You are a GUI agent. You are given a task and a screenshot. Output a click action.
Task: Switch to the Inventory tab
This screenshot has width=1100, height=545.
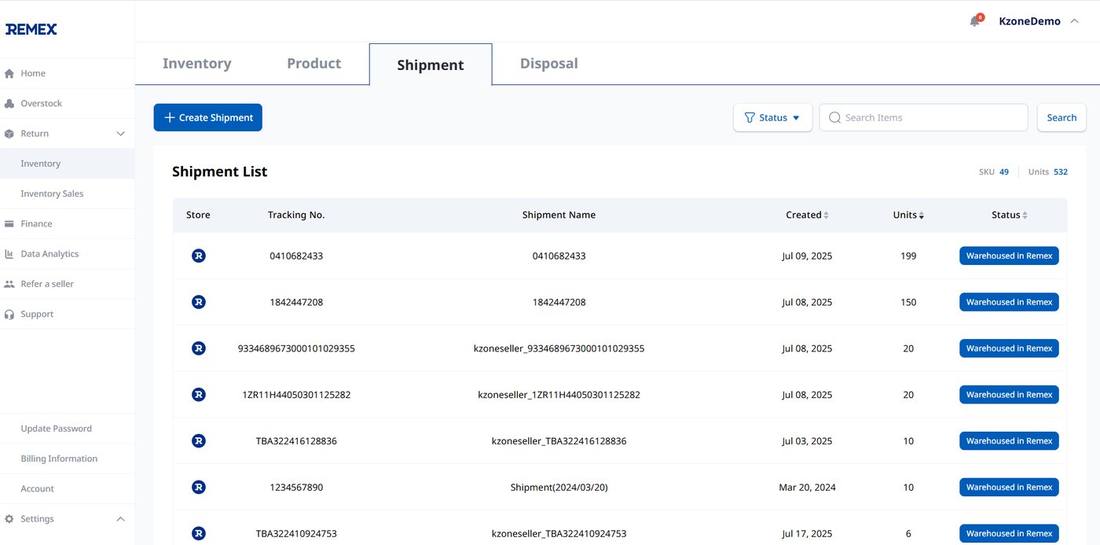(x=197, y=64)
